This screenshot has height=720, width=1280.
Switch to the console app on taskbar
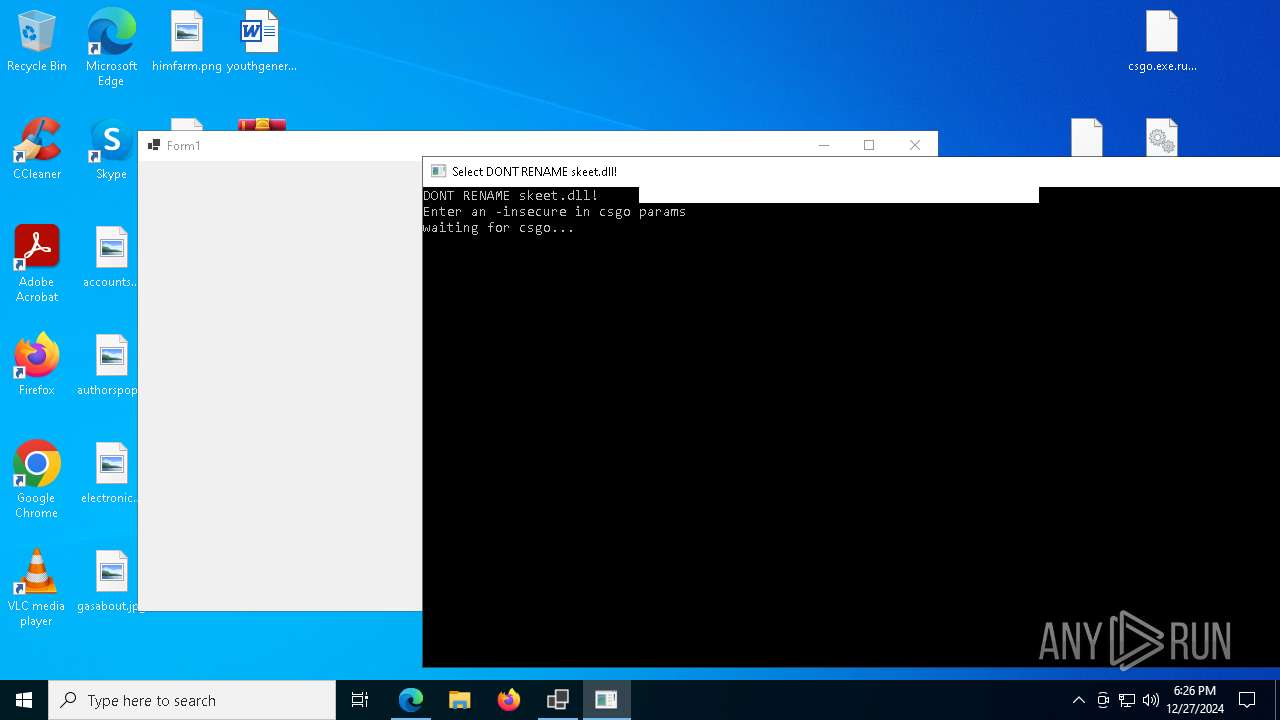point(606,700)
